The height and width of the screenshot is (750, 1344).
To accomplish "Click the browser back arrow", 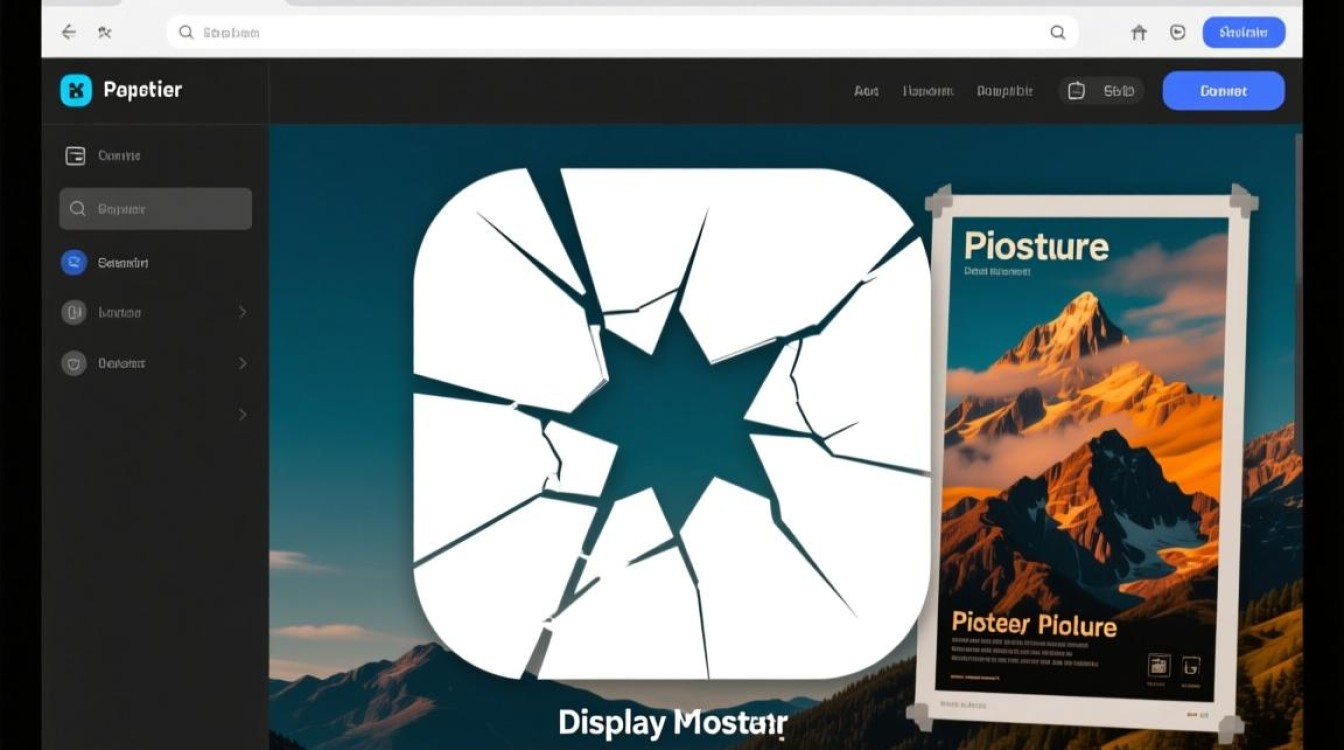I will [68, 32].
